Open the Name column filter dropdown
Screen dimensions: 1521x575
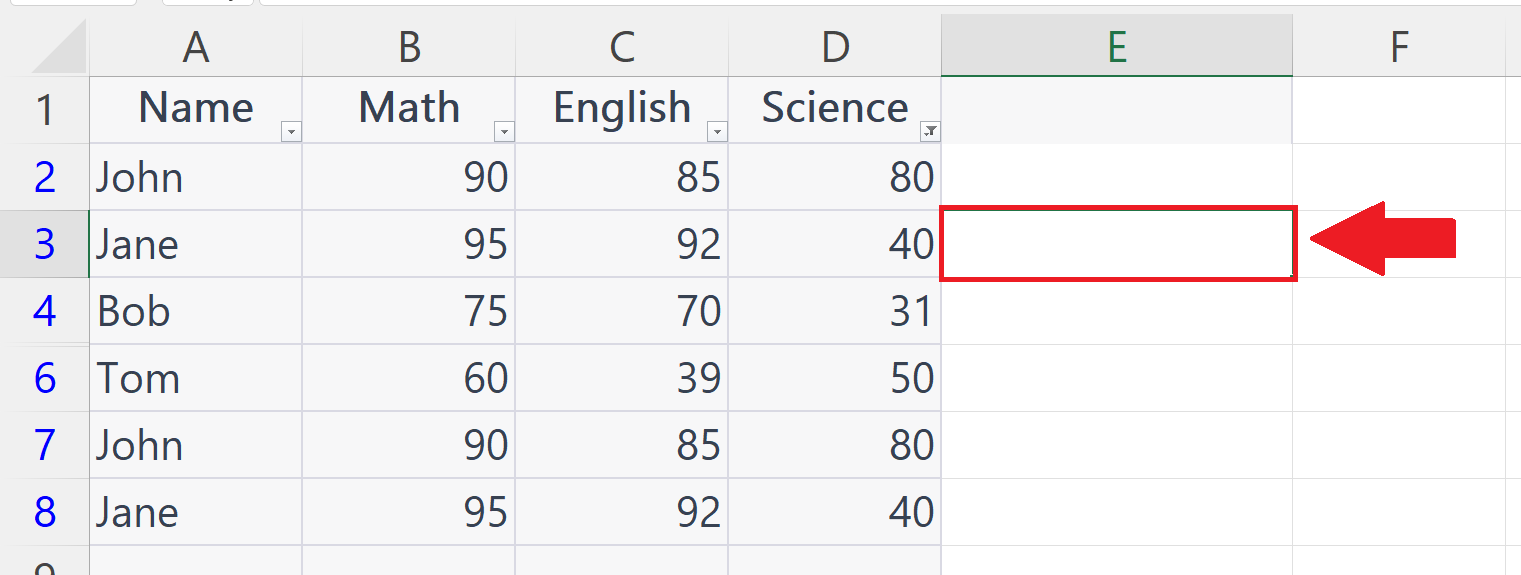pos(291,132)
